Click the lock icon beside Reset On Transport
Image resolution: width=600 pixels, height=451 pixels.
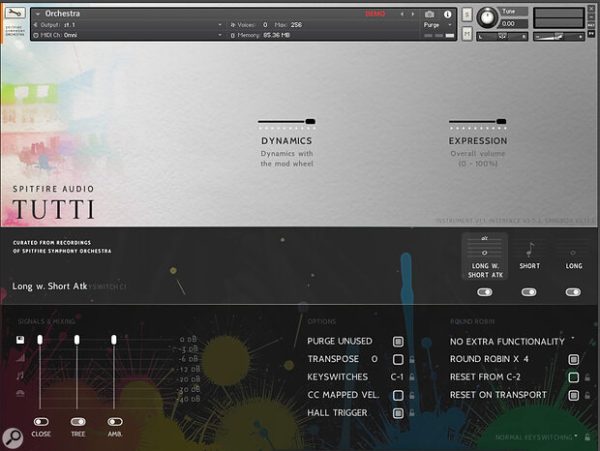[x=587, y=395]
